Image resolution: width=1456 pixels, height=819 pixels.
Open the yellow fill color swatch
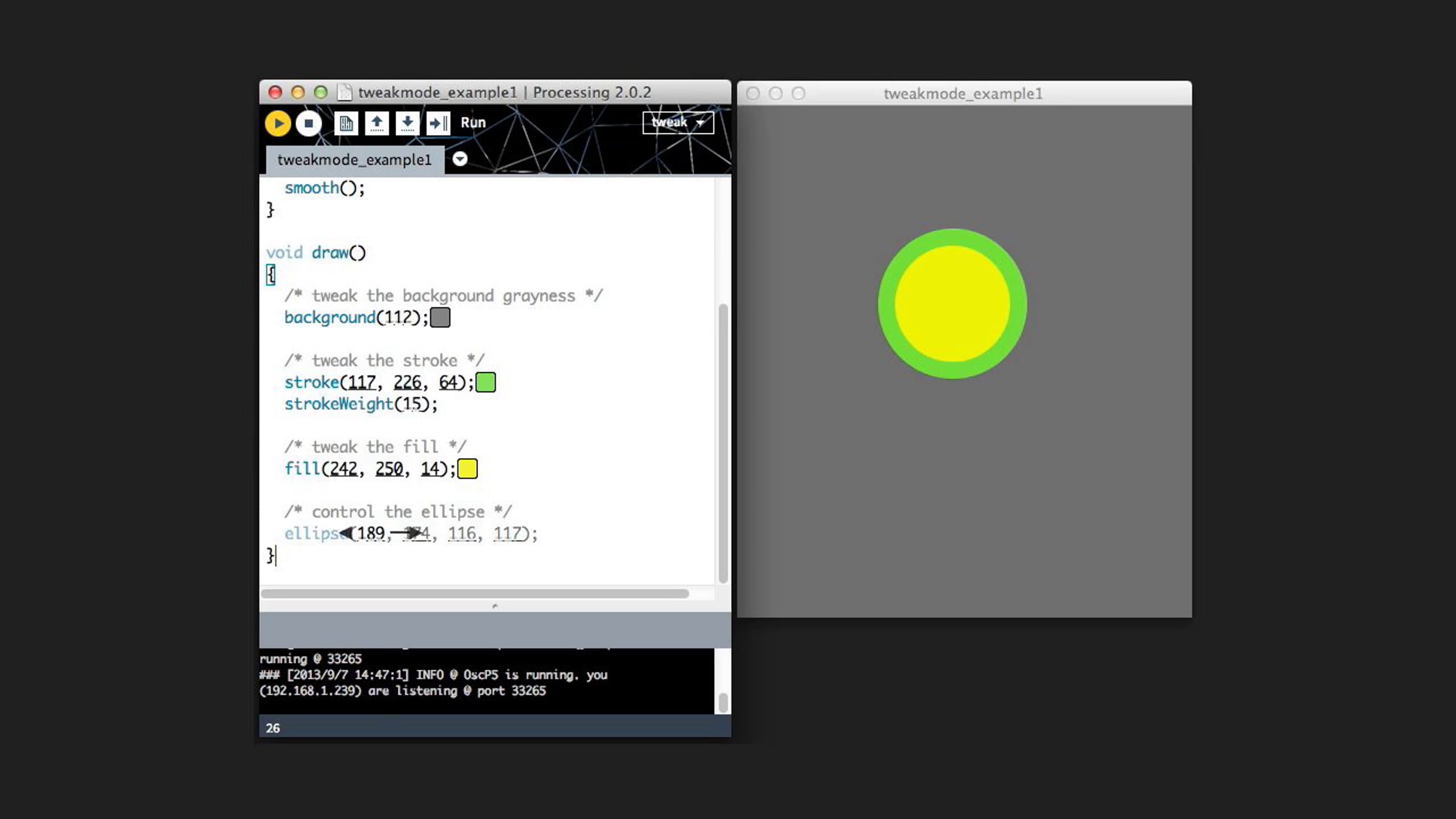click(x=467, y=469)
